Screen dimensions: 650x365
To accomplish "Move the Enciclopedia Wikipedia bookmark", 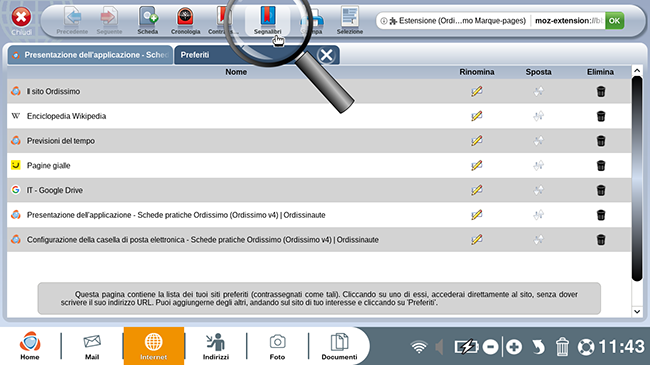I will coord(538,116).
